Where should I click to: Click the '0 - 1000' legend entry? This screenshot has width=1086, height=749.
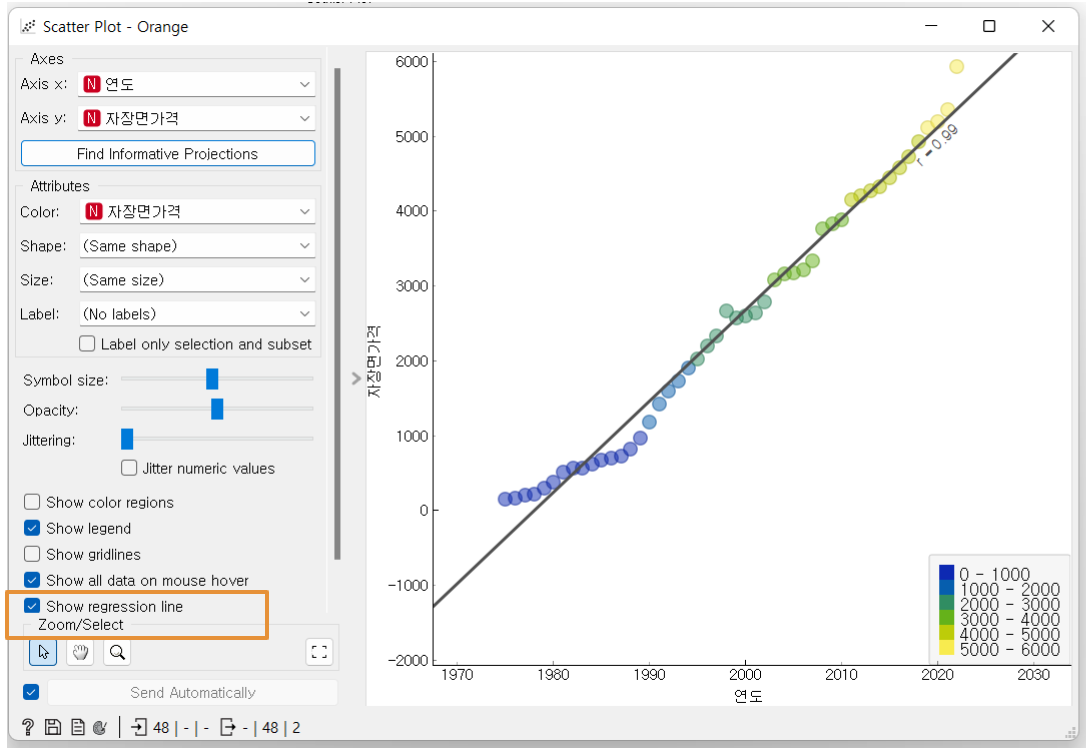pos(984,574)
